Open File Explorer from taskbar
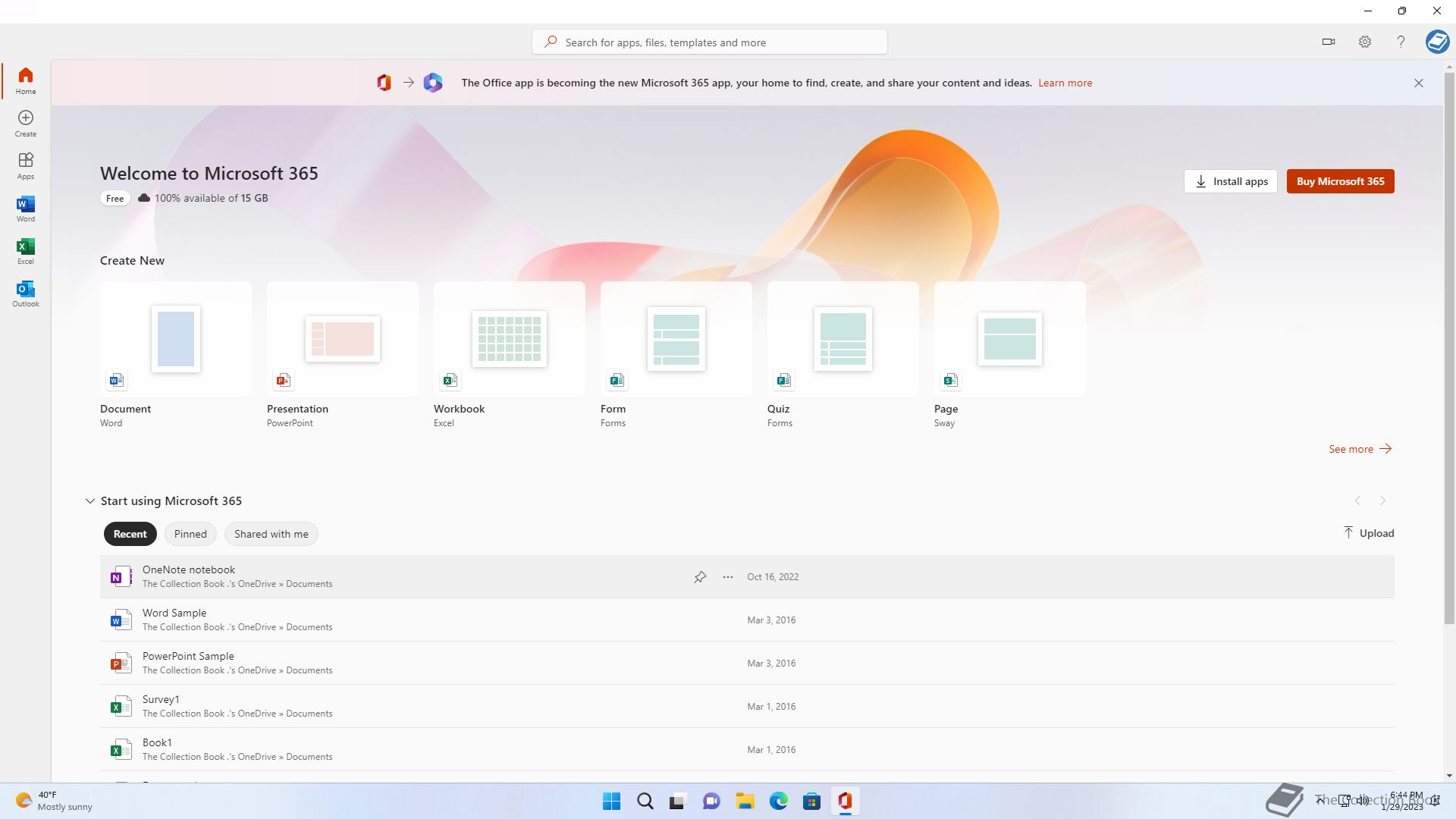1456x819 pixels. [745, 801]
